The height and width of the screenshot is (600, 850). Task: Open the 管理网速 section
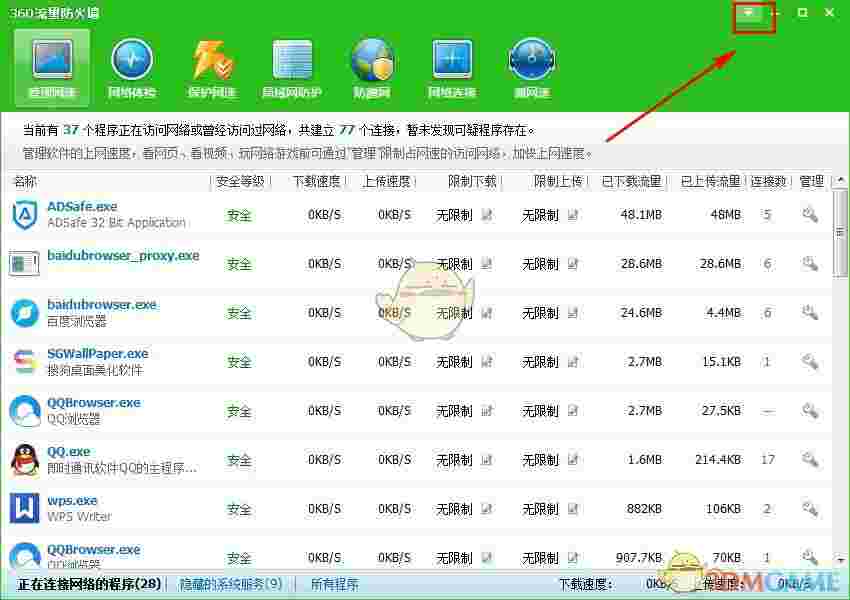coord(52,66)
